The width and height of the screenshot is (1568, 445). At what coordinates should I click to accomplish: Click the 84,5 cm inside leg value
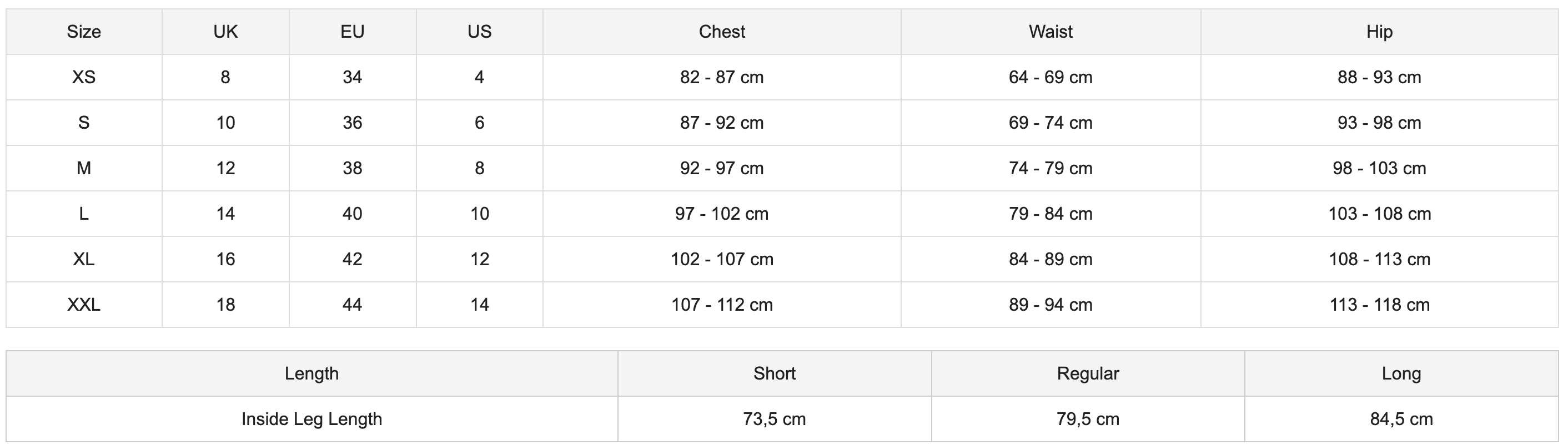point(1401,419)
